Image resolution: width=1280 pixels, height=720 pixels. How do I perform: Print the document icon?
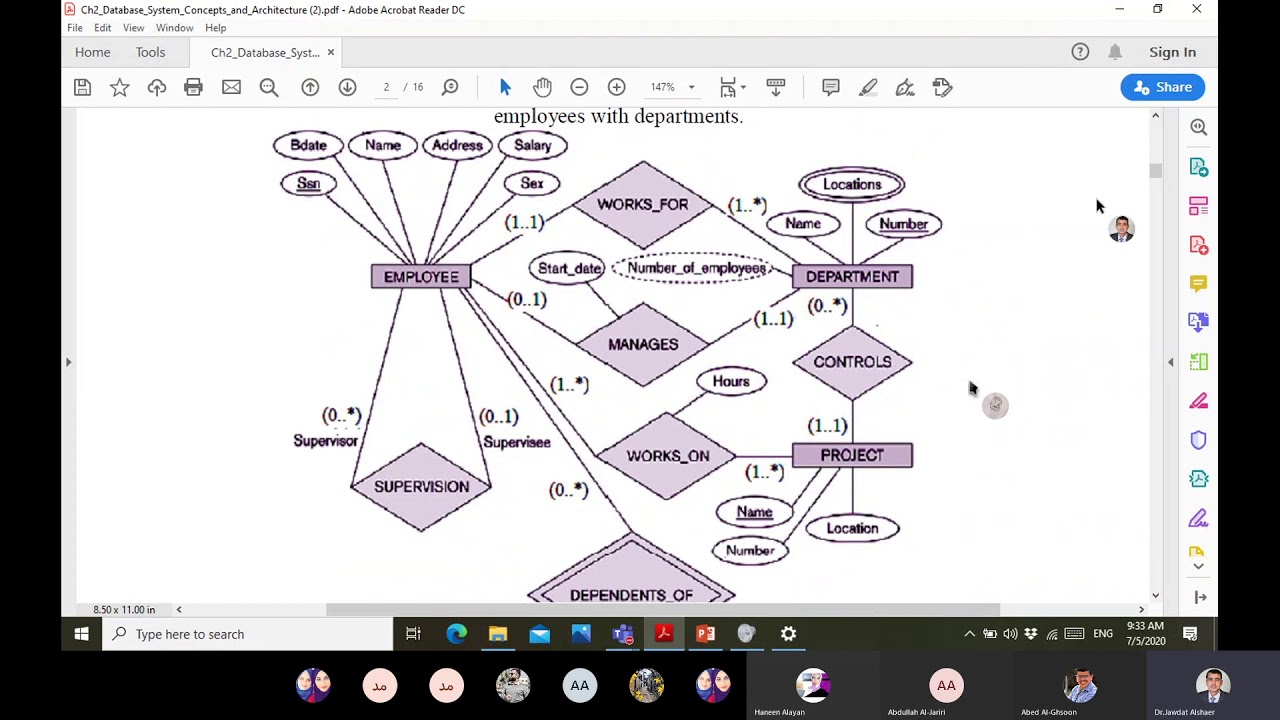tap(194, 88)
